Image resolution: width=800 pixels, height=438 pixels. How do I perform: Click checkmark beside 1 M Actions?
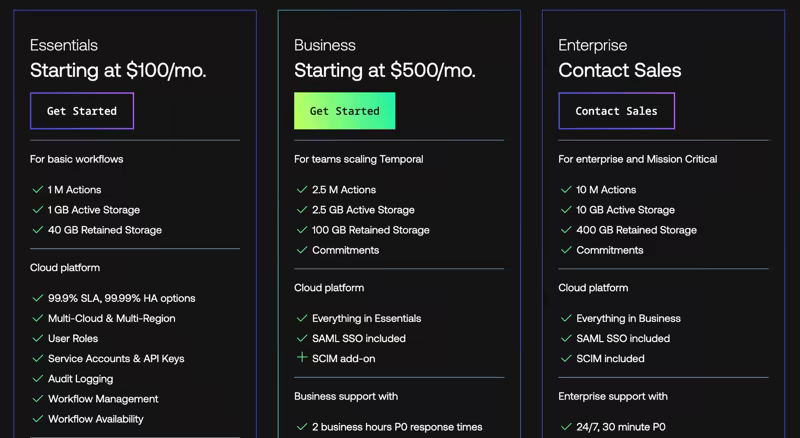38,189
